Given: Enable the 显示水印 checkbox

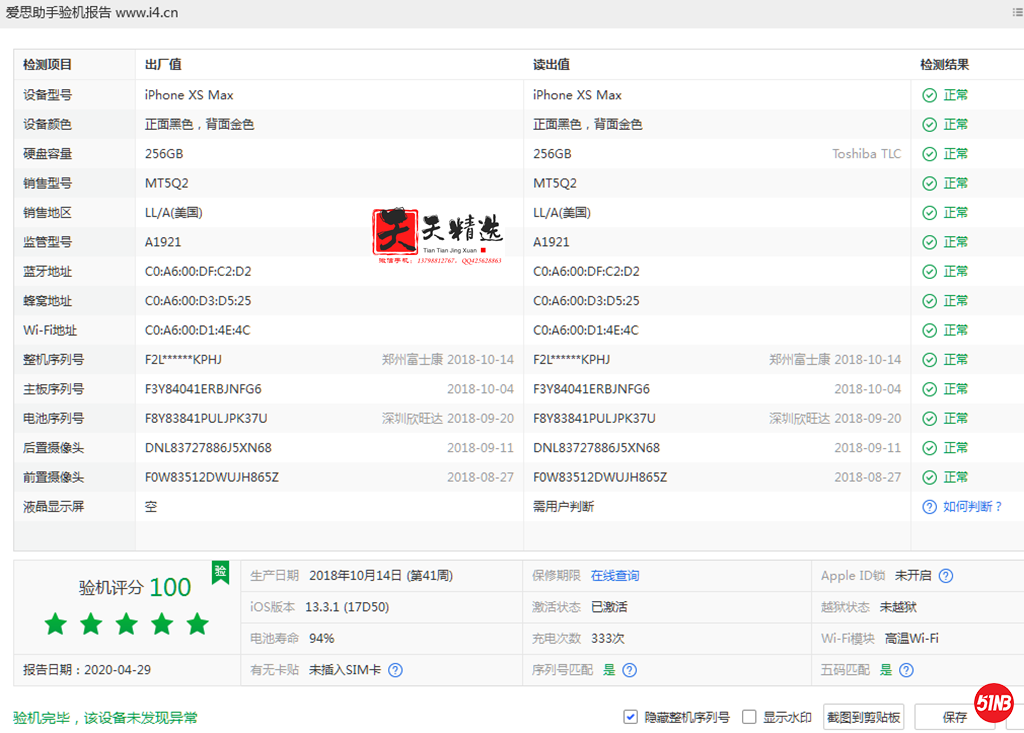Looking at the screenshot, I should (x=749, y=717).
